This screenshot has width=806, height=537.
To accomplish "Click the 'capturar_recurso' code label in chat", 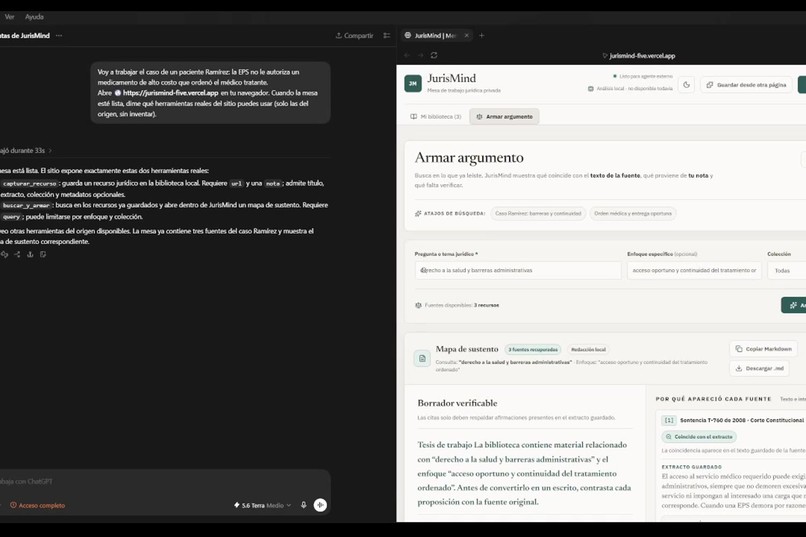I will coord(29,183).
